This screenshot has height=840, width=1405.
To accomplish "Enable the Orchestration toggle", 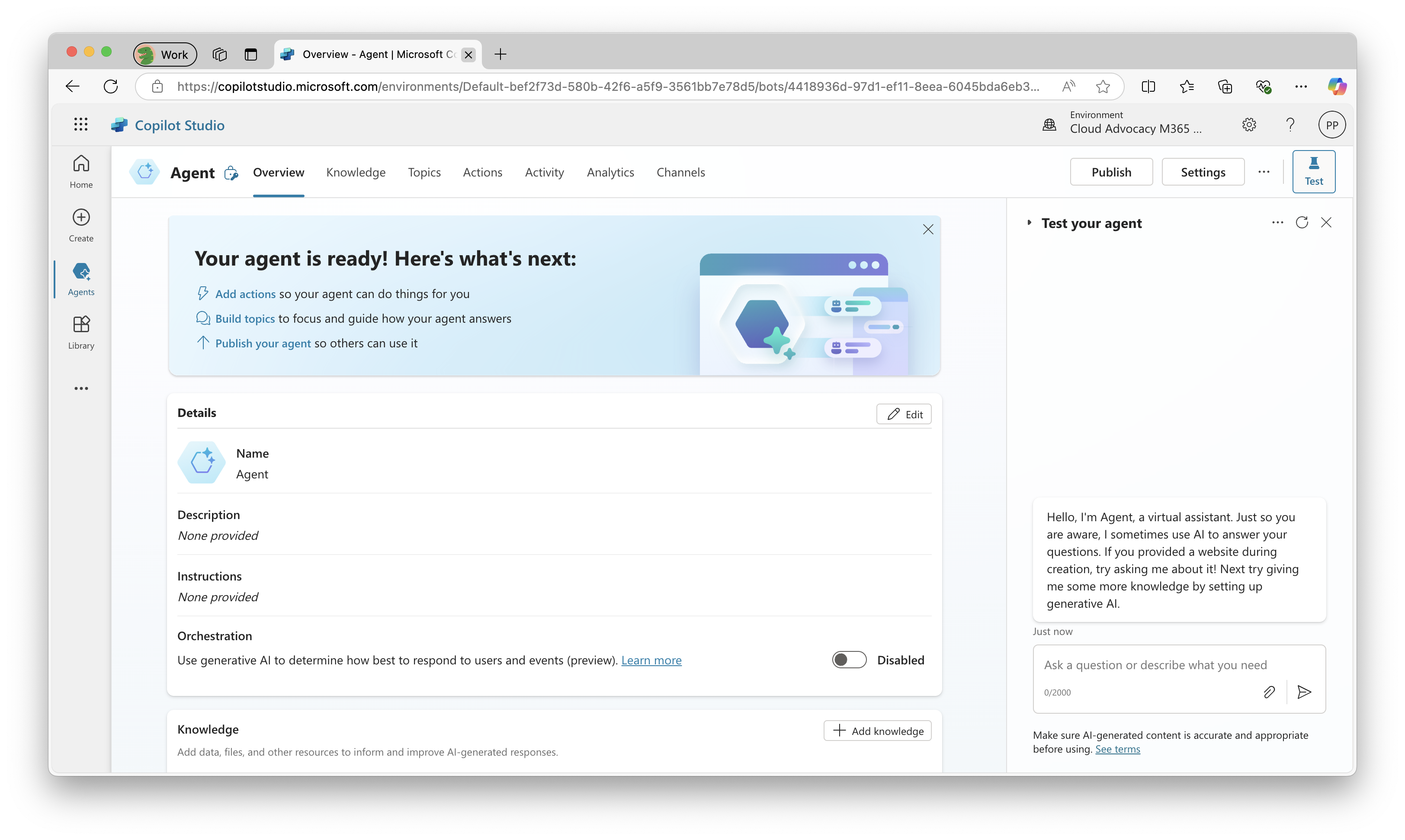I will pyautogui.click(x=849, y=660).
